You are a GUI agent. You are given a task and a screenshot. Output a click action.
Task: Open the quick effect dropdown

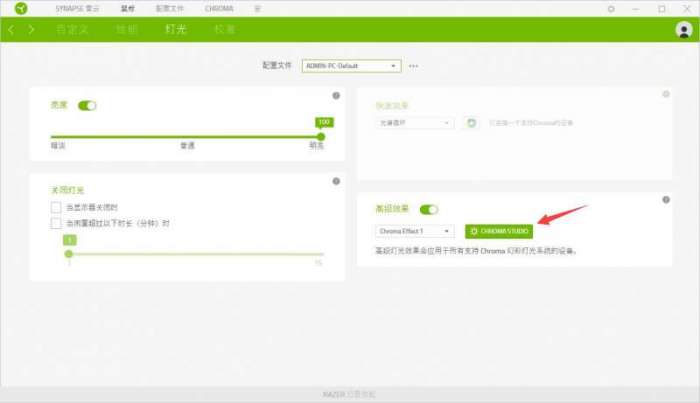click(x=415, y=123)
